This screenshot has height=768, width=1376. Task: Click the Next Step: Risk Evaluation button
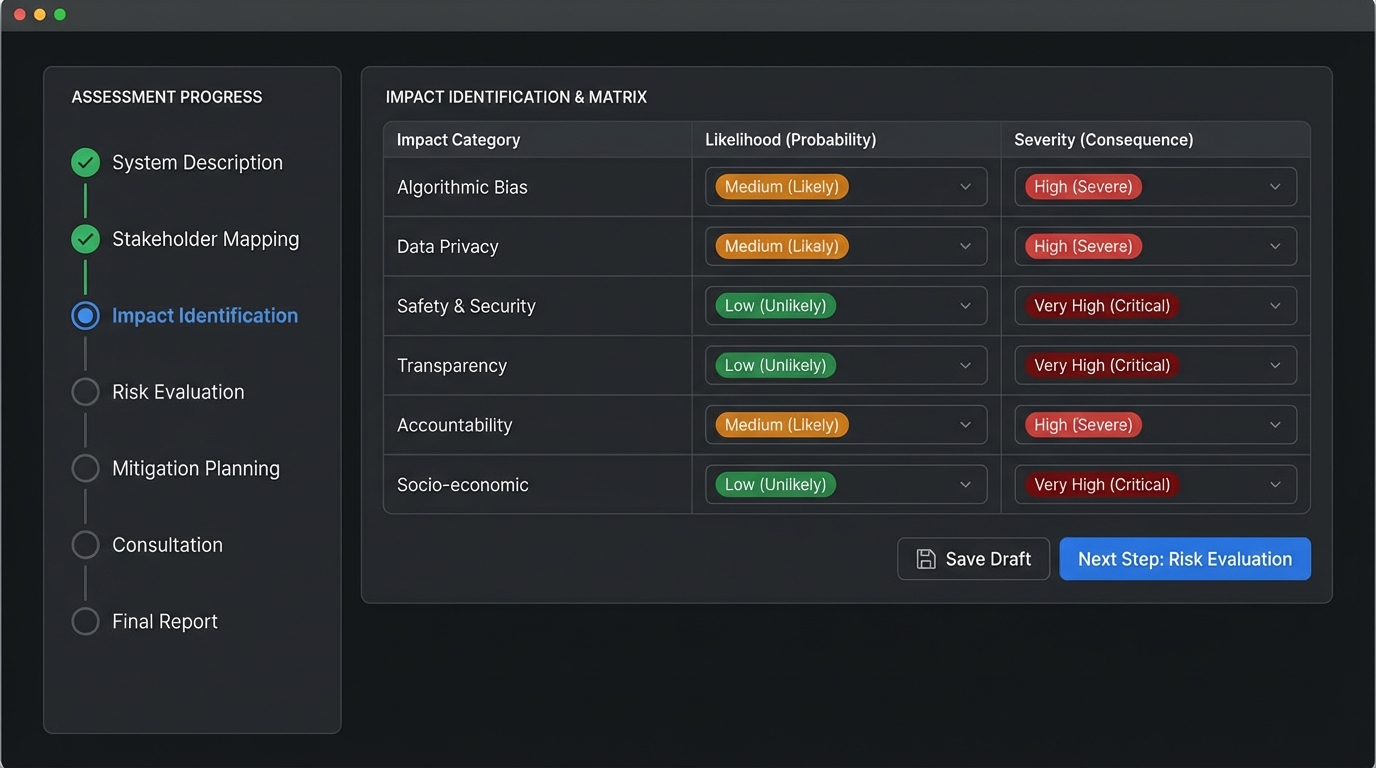pyautogui.click(x=1184, y=558)
